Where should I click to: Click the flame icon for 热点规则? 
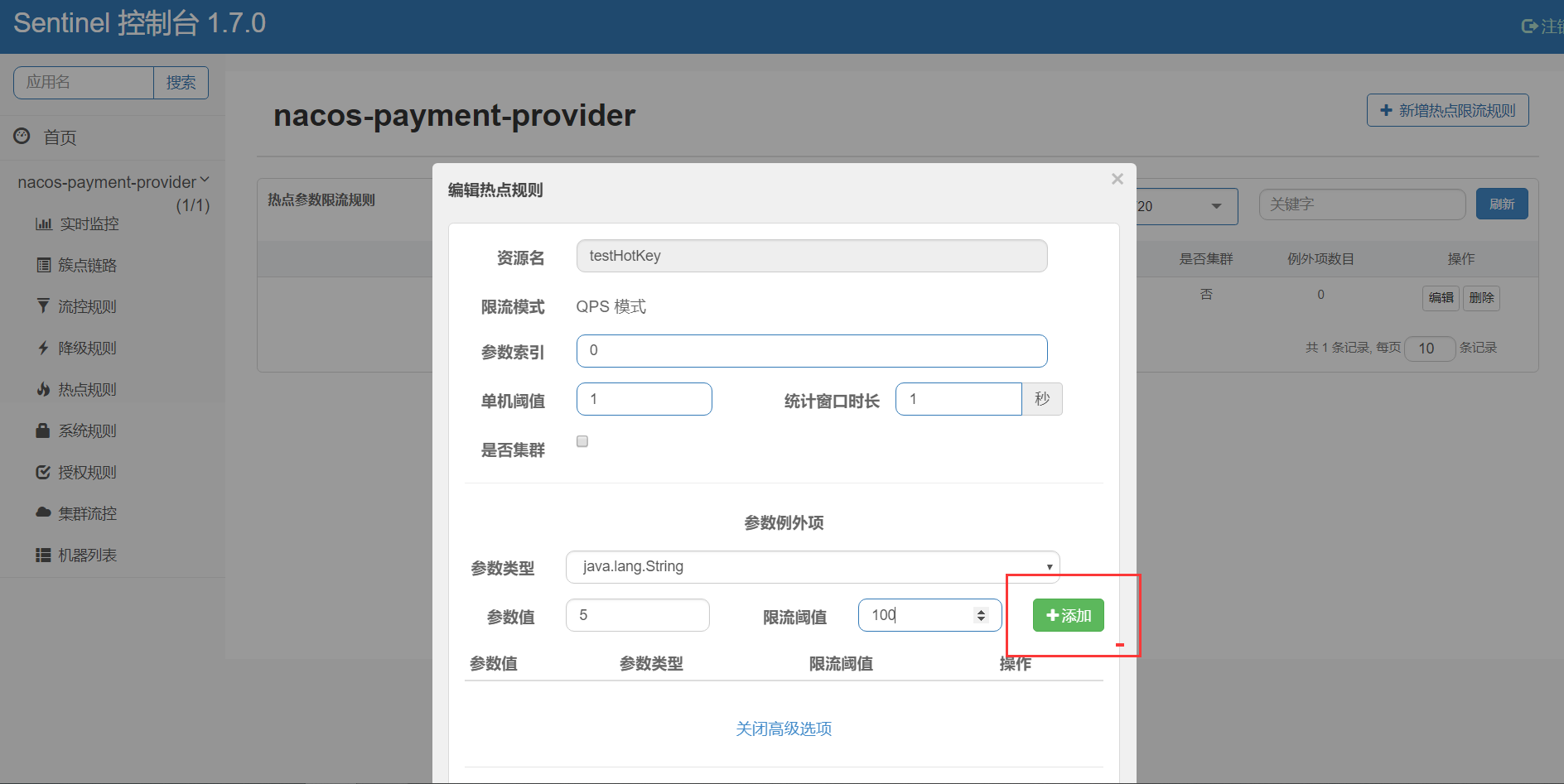[43, 389]
